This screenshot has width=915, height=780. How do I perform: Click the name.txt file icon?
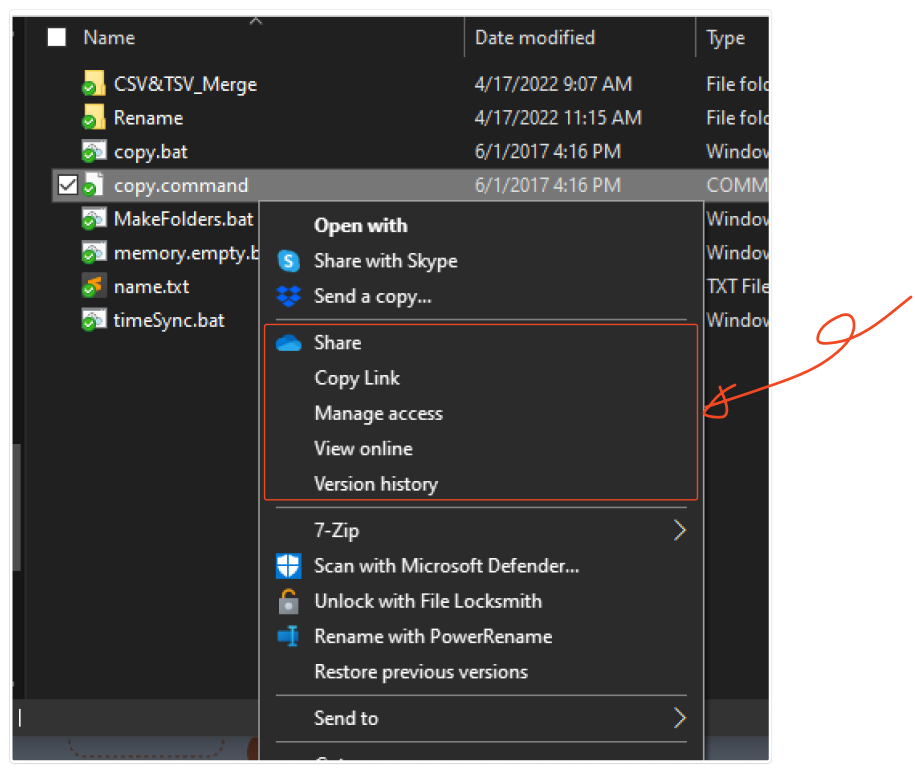point(93,287)
